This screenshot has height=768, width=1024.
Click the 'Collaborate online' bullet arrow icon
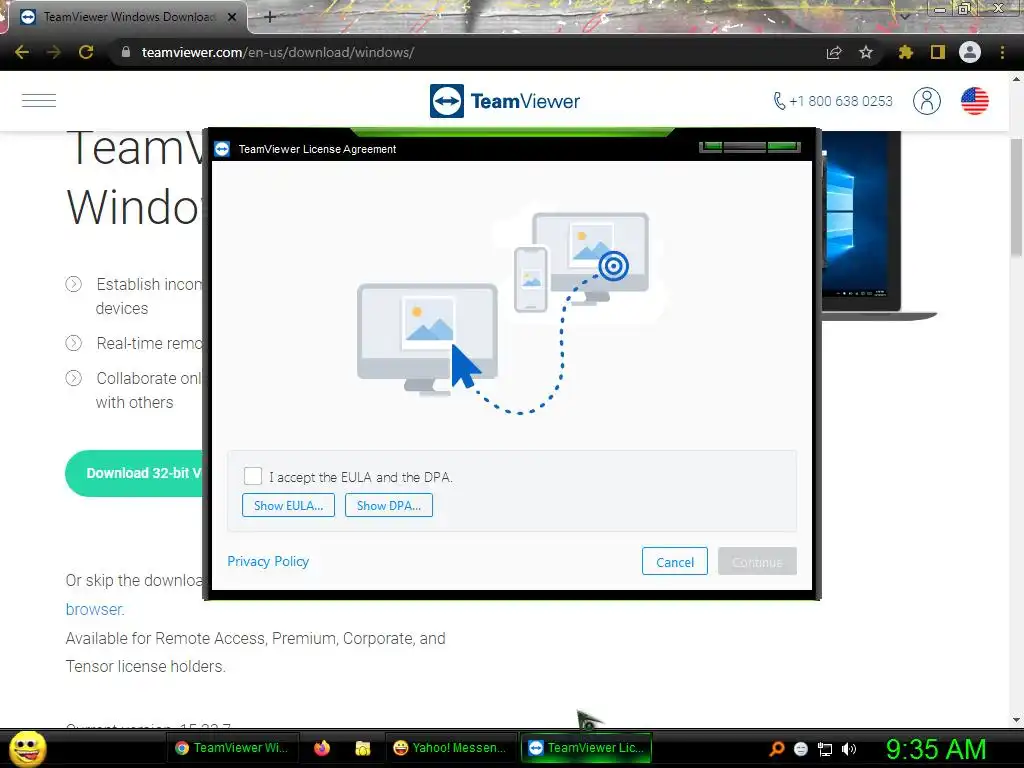pyautogui.click(x=74, y=378)
